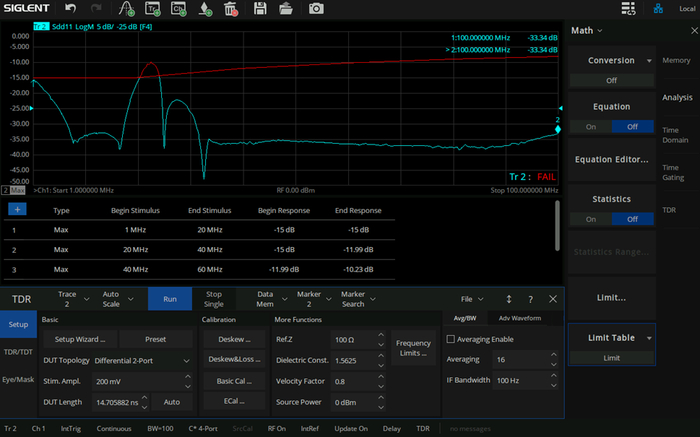Image resolution: width=700 pixels, height=437 pixels.
Task: Click the add trace icon
Action: [x=153, y=8]
